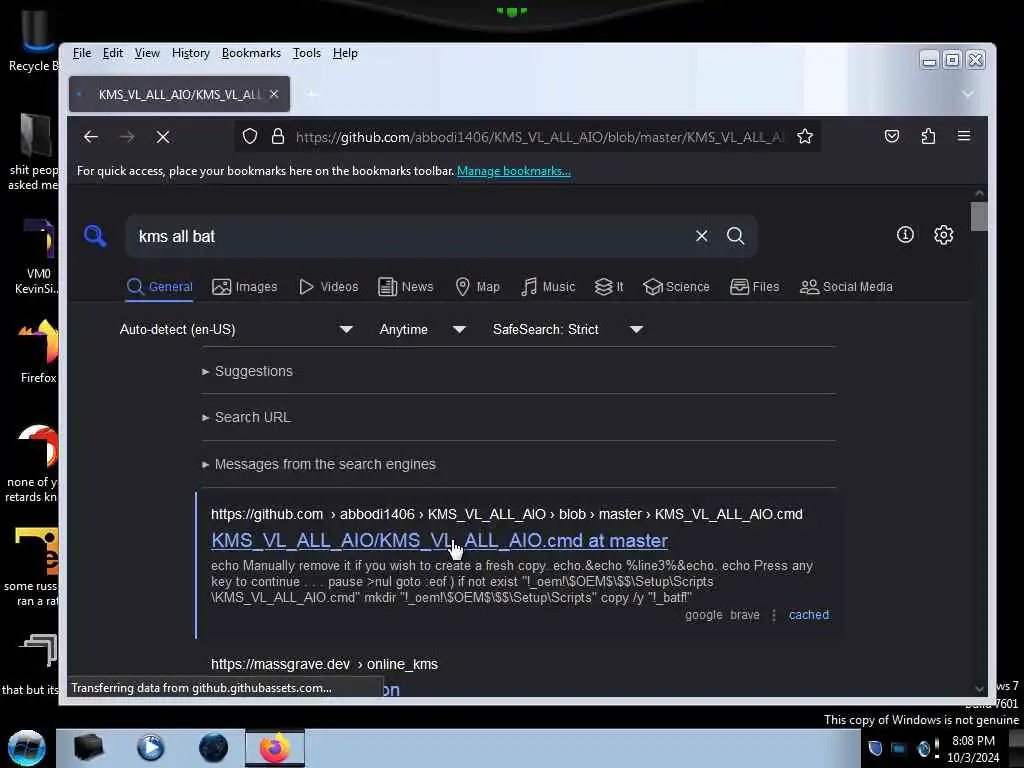The image size is (1024, 768).
Task: Open the Anytime time range dropdown
Action: click(422, 329)
